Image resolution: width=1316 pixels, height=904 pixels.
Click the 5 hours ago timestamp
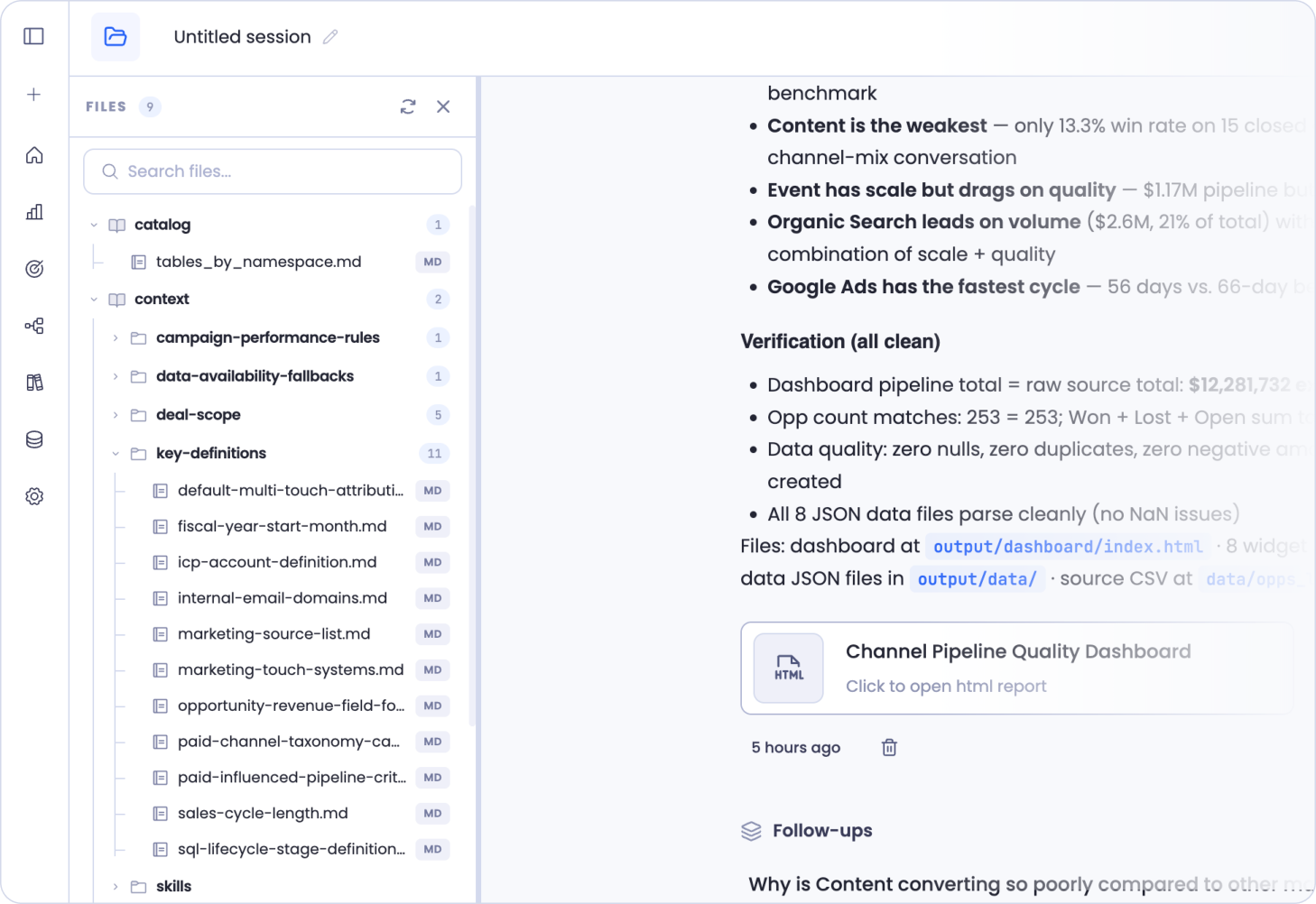tap(795, 748)
